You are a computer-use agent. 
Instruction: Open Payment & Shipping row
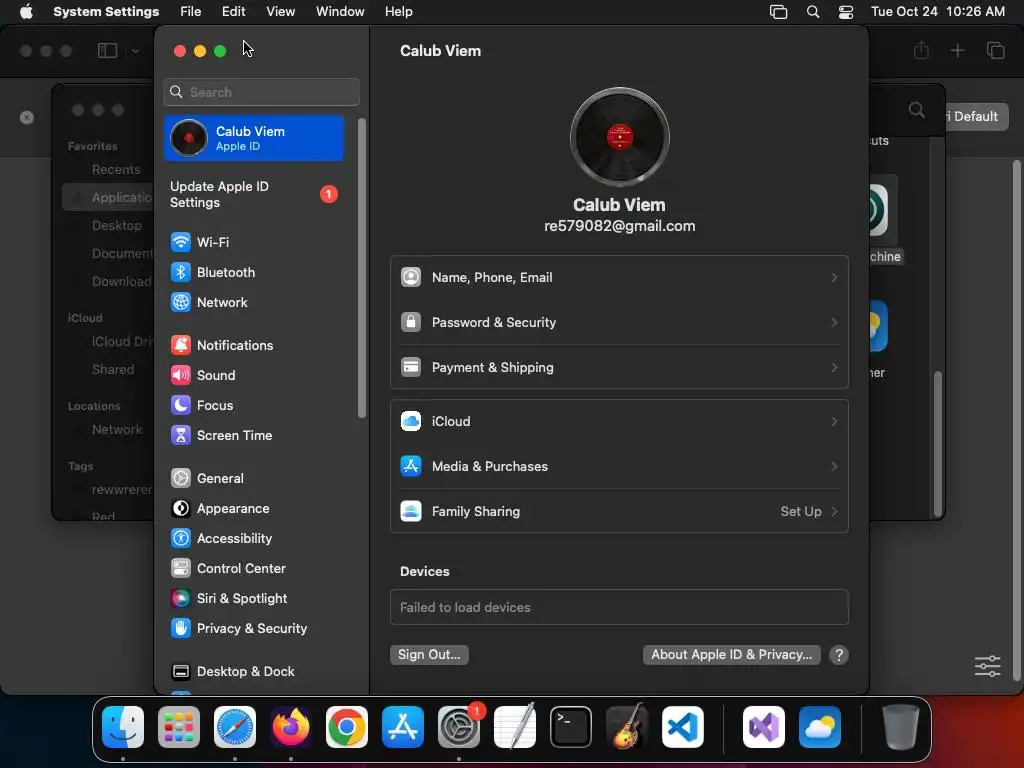619,368
